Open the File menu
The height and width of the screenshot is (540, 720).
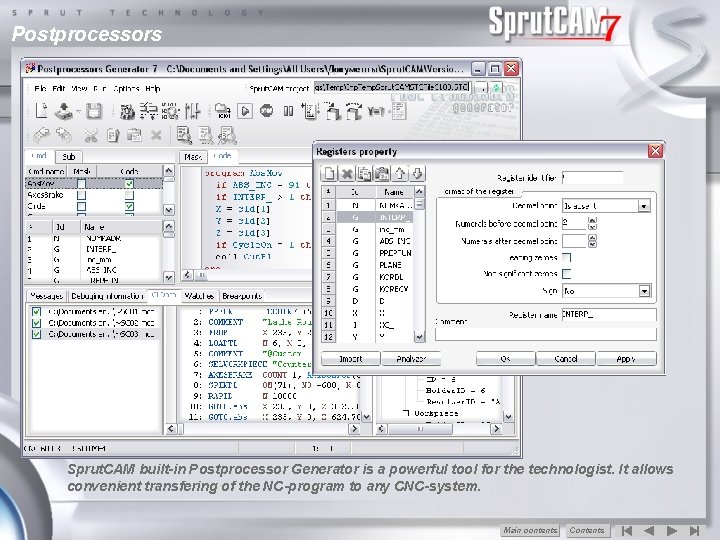click(40, 88)
